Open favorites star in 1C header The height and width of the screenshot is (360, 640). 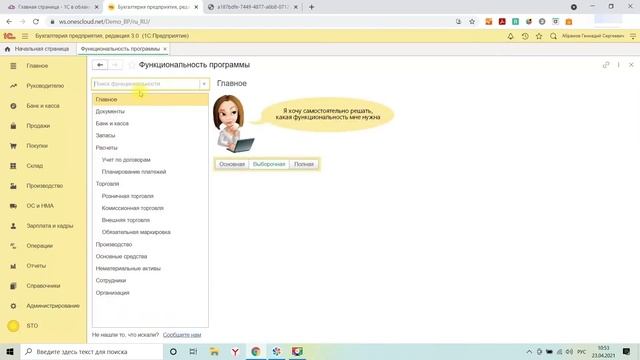click(x=539, y=36)
